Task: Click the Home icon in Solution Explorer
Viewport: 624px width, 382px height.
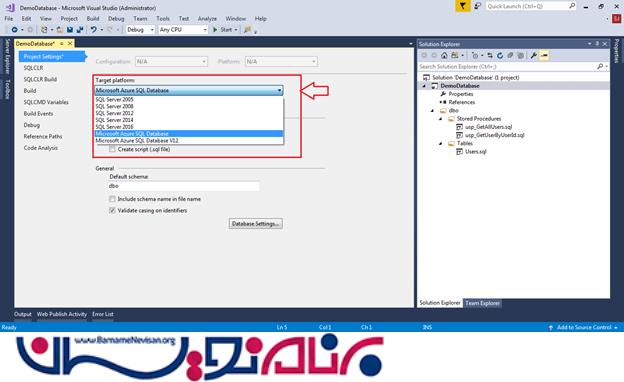Action: click(x=444, y=56)
